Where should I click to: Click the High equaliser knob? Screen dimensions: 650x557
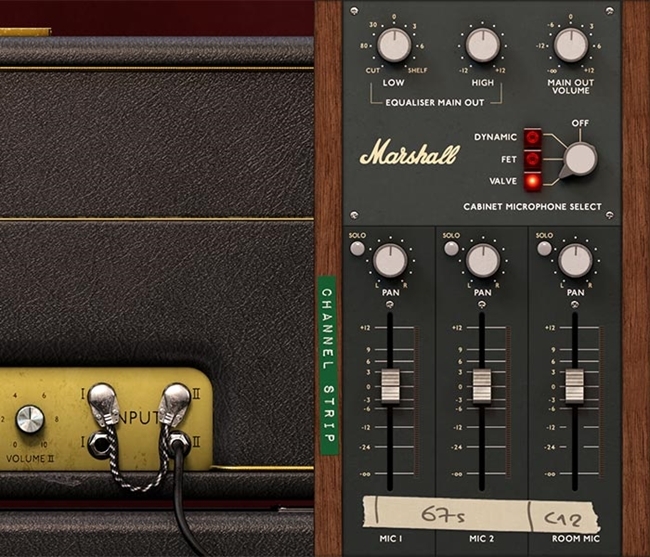point(483,45)
